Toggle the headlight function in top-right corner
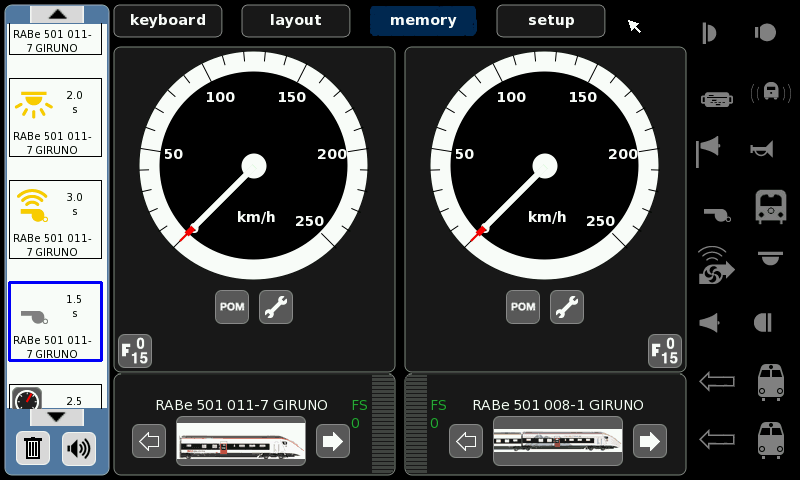This screenshot has width=800, height=480. 765,32
